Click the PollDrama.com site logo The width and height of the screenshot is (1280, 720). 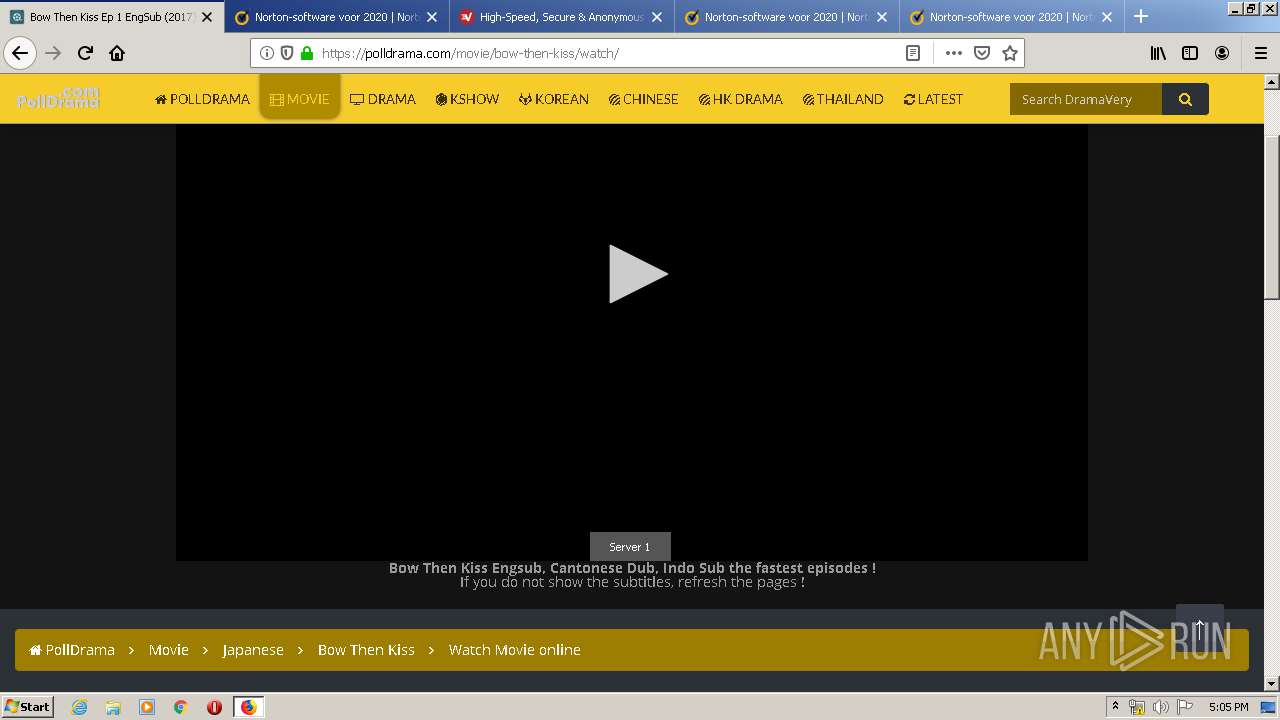point(58,98)
